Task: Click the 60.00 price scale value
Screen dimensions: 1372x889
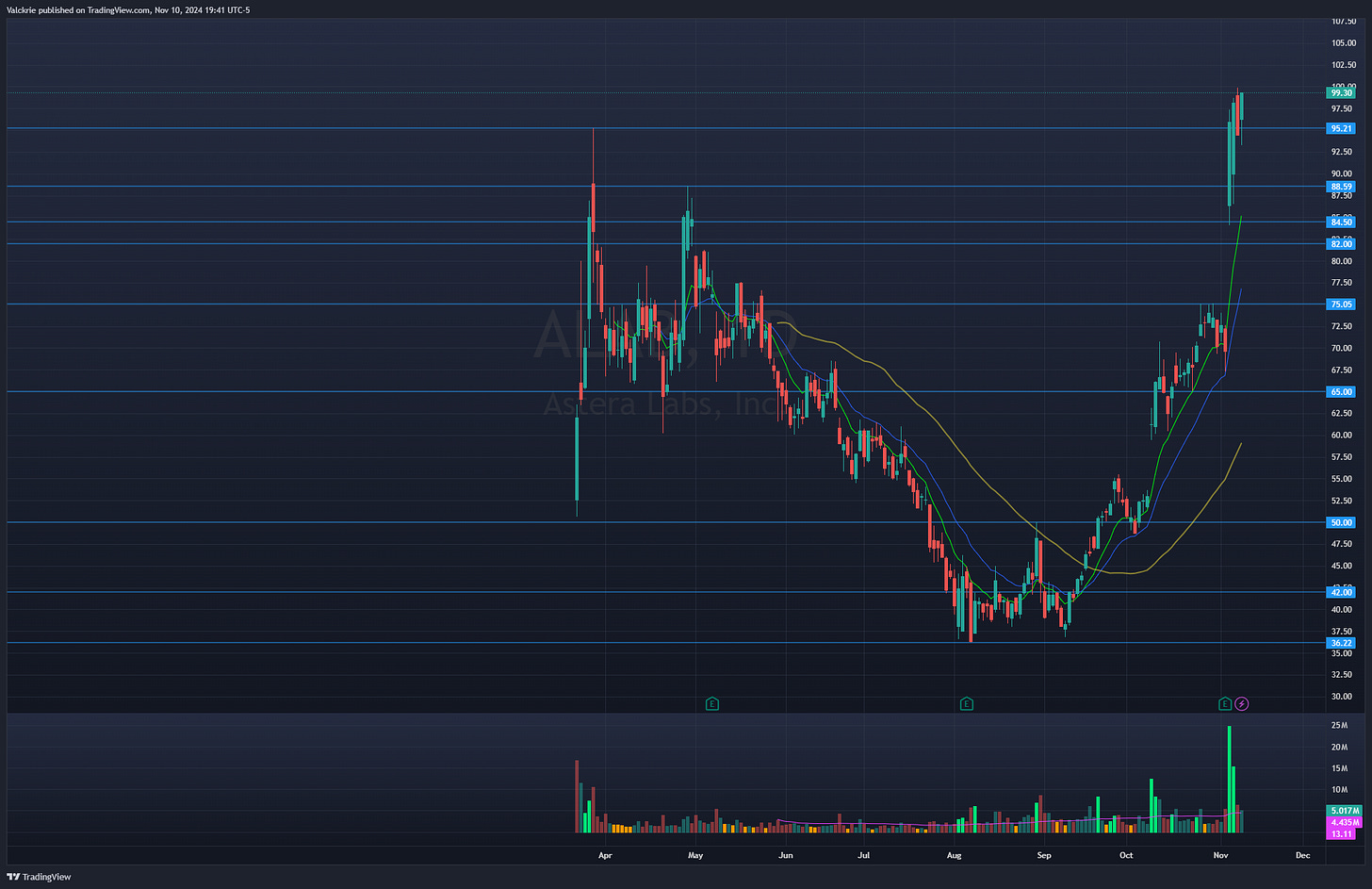Action: pos(1341,436)
